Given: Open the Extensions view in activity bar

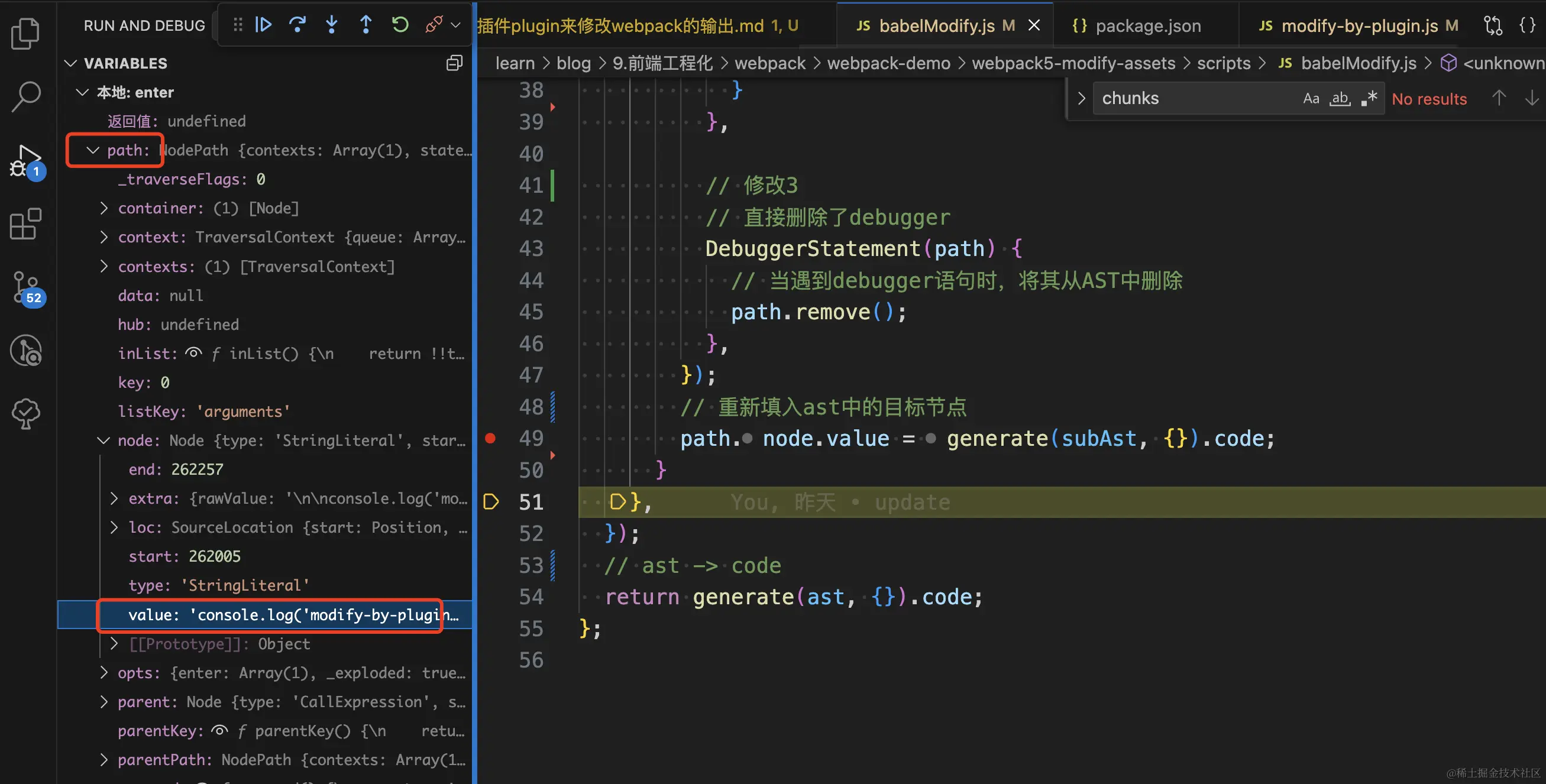Looking at the screenshot, I should pos(25,224).
